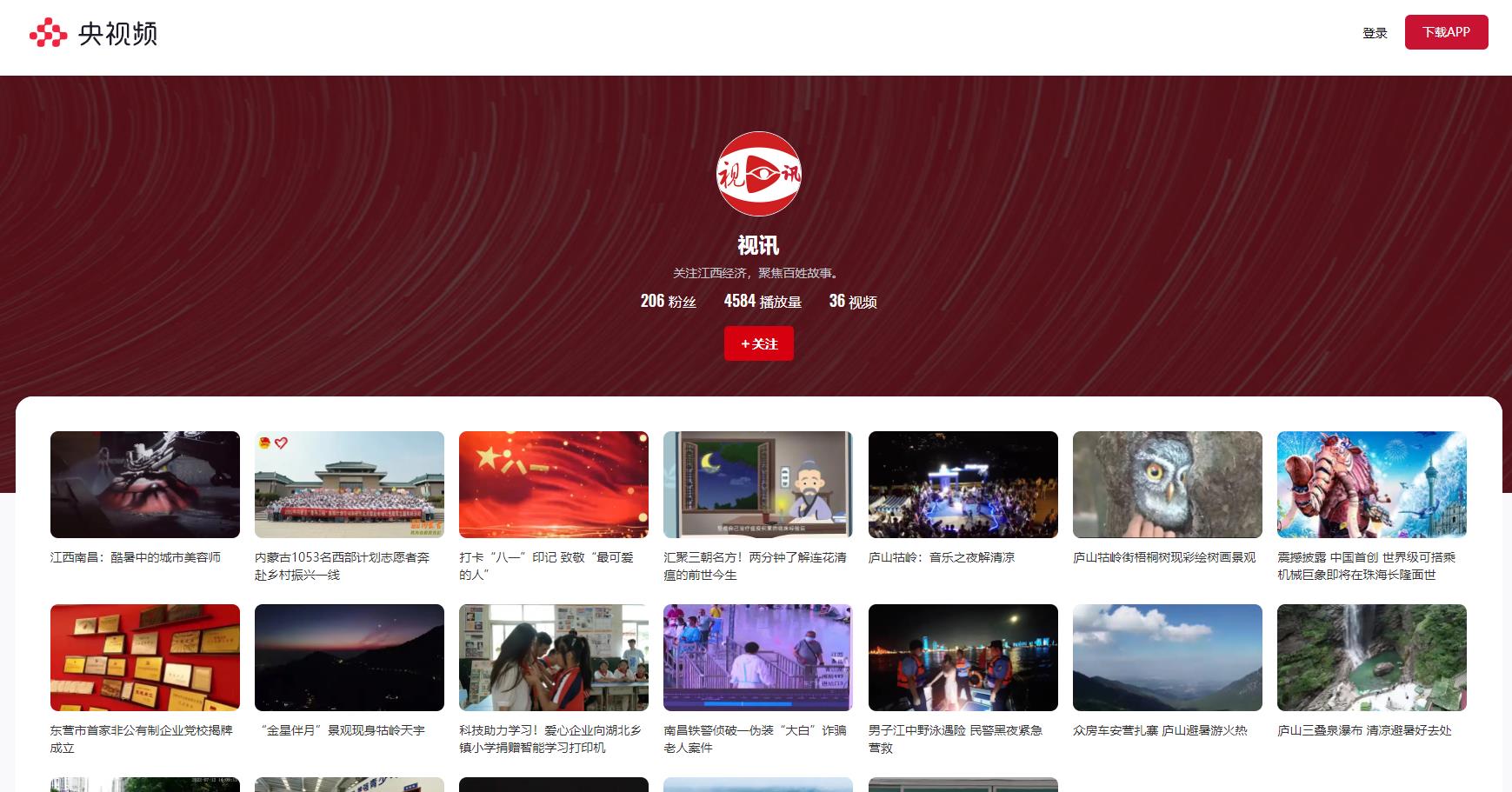The image size is (1512, 792).
Task: Open thumbnail for 庐山牯岭 音乐之夜解清凉
Action: [963, 484]
